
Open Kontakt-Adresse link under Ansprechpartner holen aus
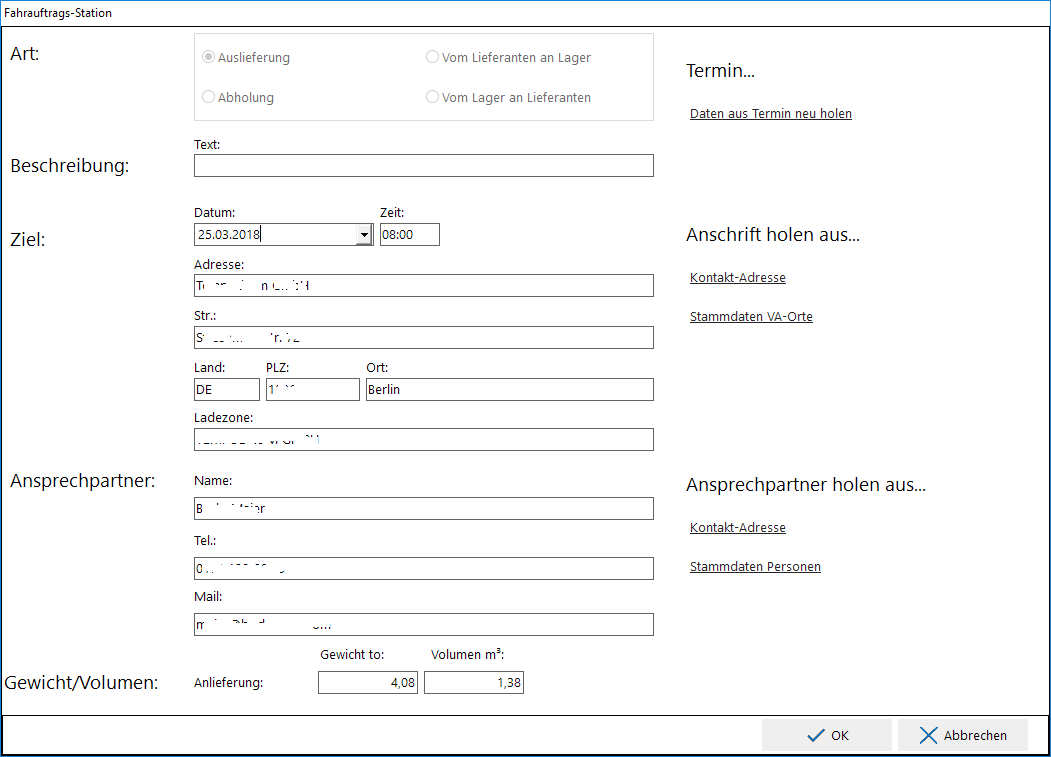(737, 528)
